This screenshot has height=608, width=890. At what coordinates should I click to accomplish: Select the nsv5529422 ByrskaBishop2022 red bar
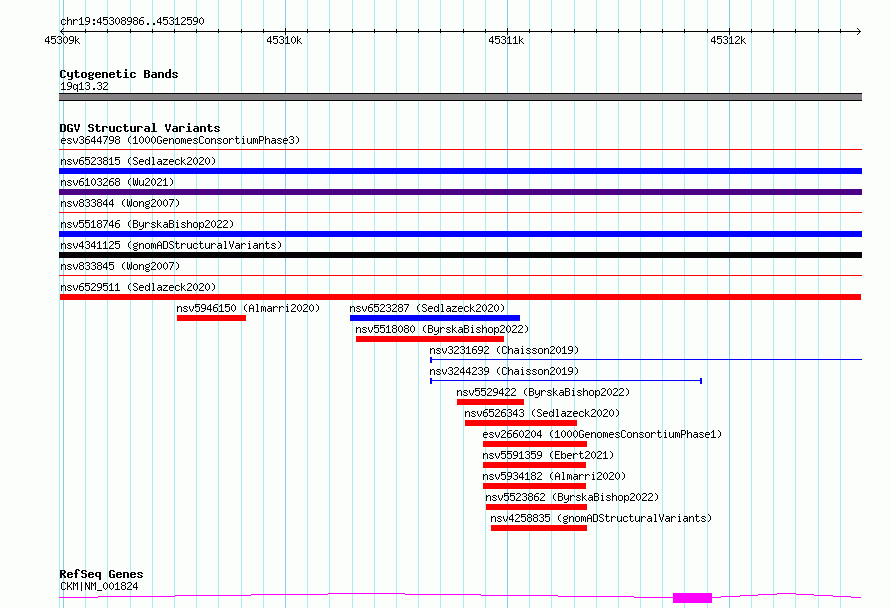[x=490, y=402]
